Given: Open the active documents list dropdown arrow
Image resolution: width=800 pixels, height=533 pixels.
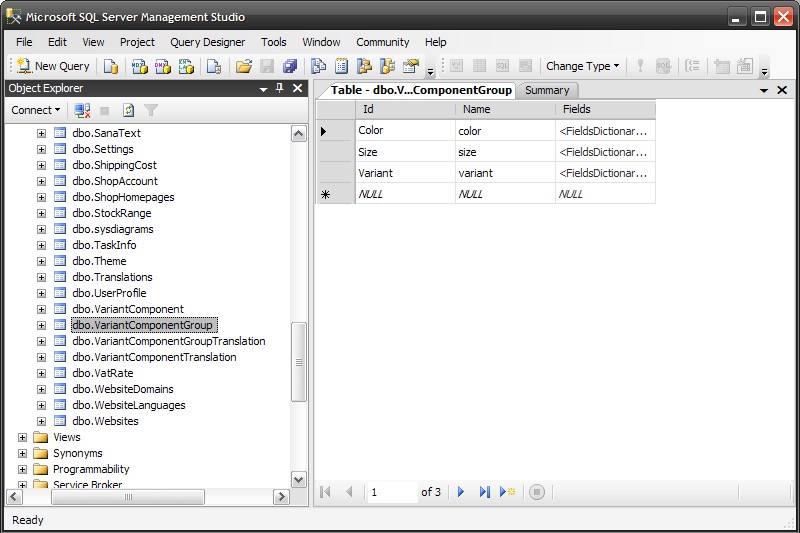Looking at the screenshot, I should (764, 91).
